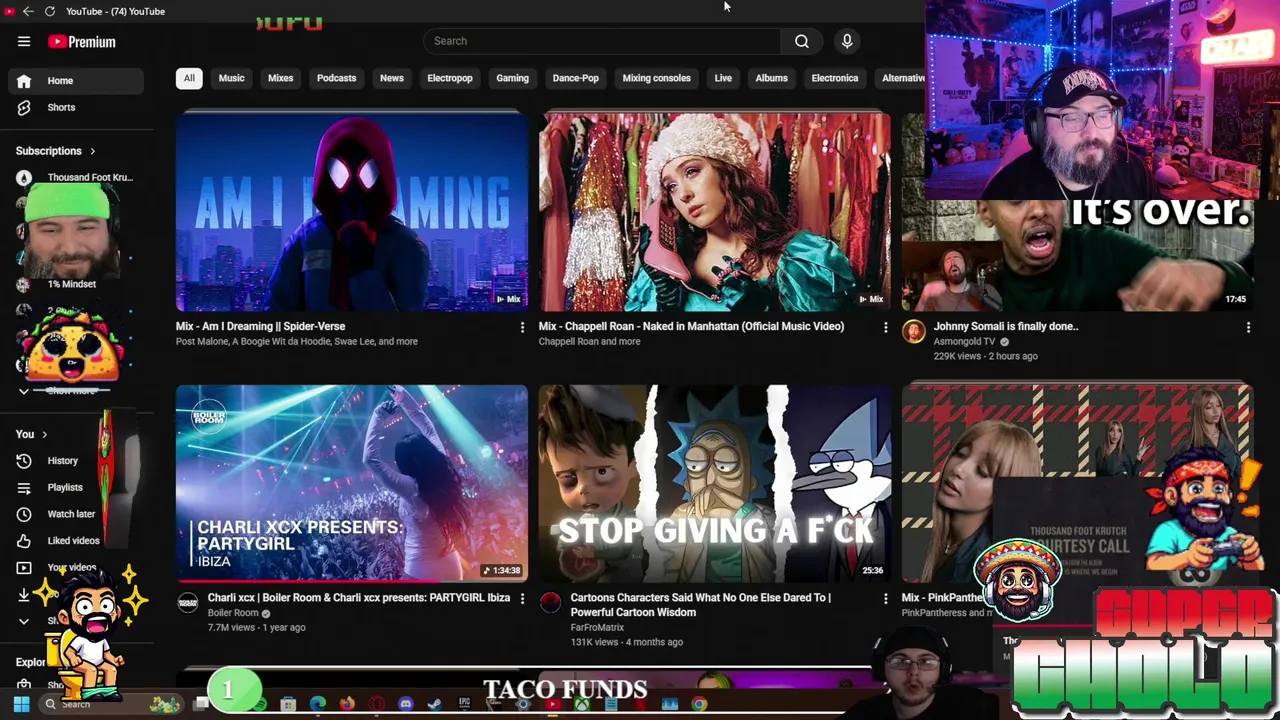Select the Electropop filter chip
The width and height of the screenshot is (1280, 720).
coord(450,78)
